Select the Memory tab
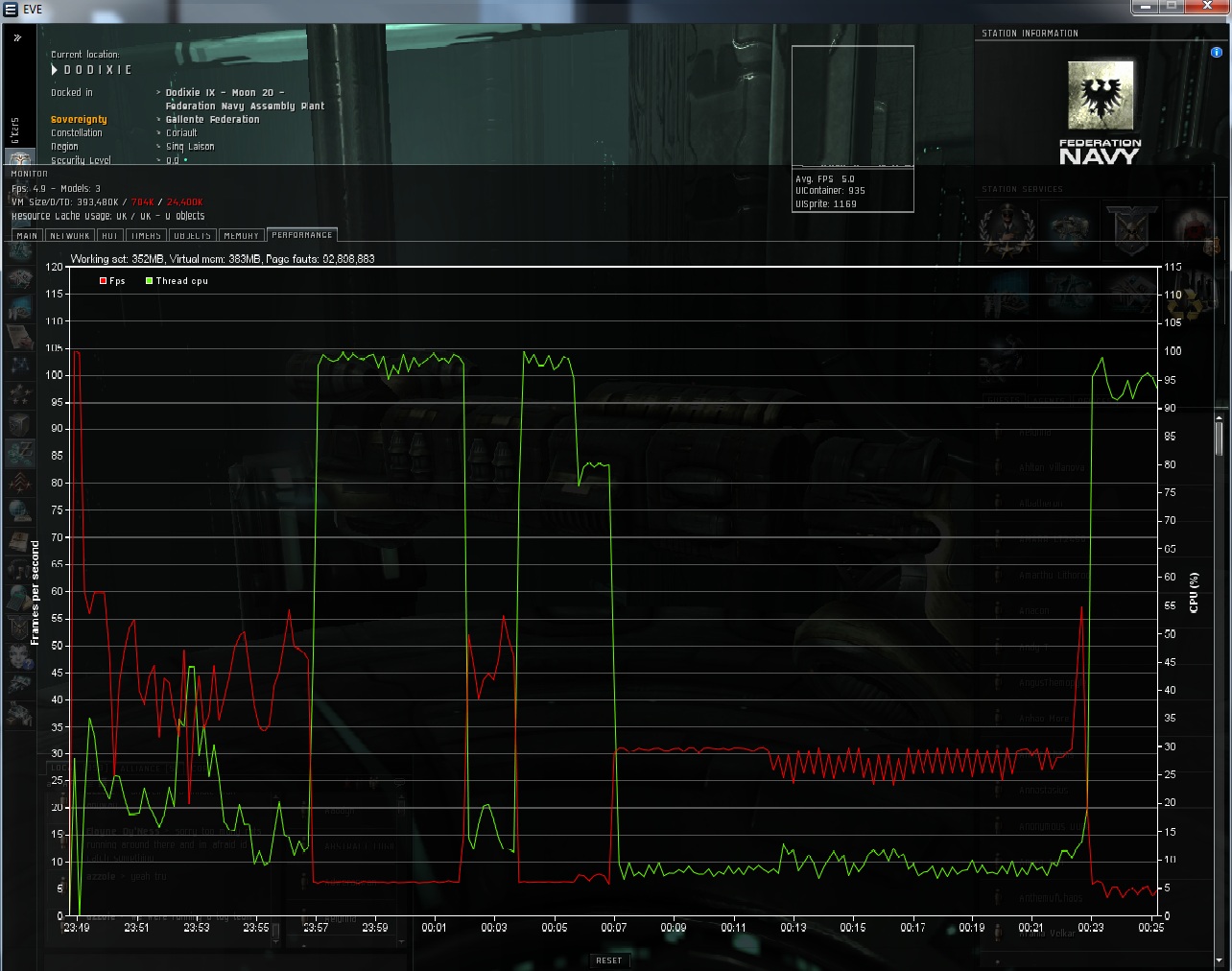This screenshot has width=1232, height=971. (241, 235)
